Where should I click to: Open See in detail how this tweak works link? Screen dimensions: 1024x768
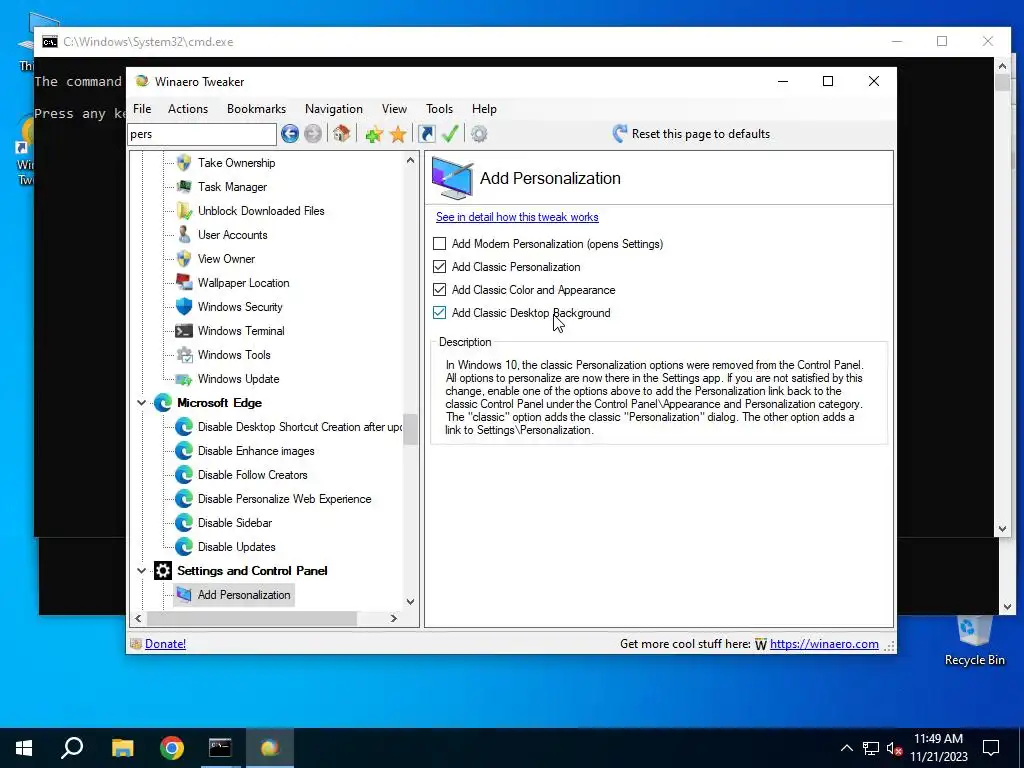[x=517, y=217]
